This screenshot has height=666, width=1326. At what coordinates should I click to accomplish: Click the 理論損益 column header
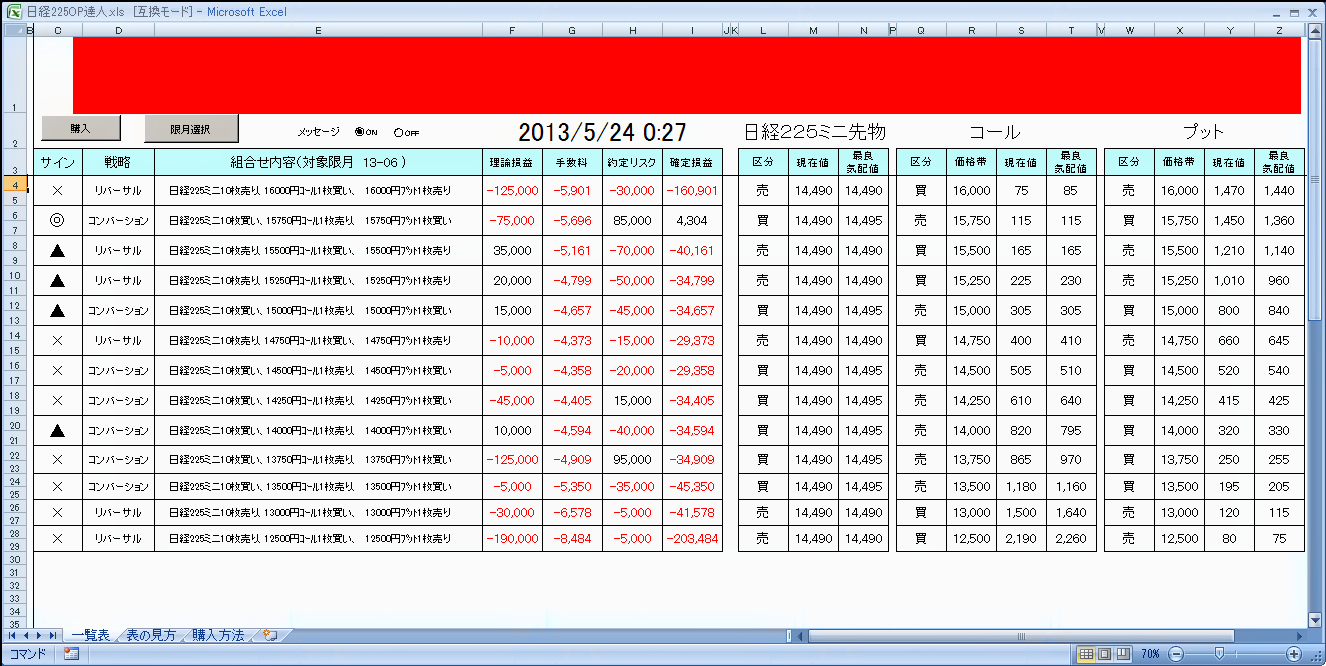pos(512,162)
